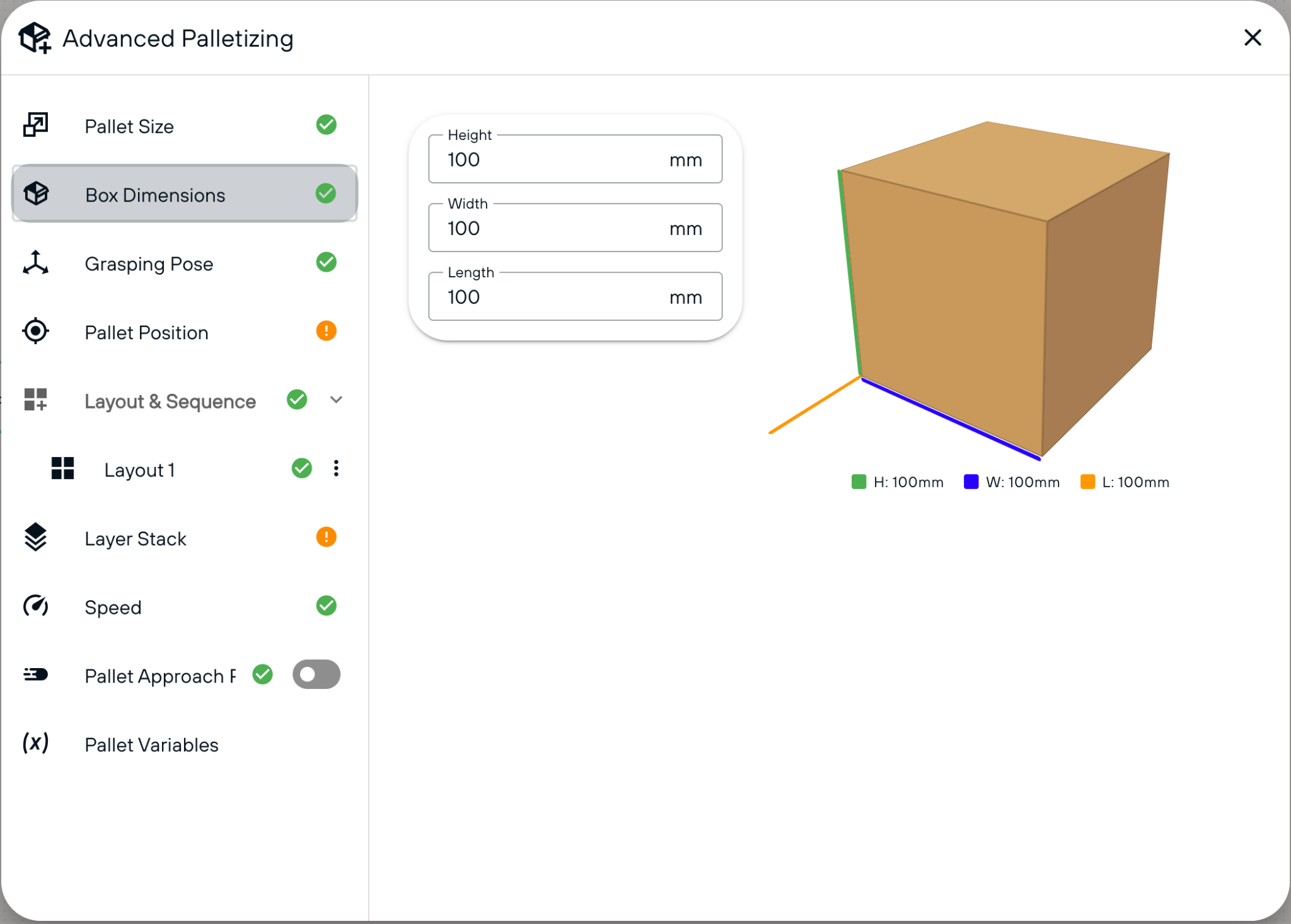
Task: Close the Advanced Palletizing dialog
Action: (1253, 38)
